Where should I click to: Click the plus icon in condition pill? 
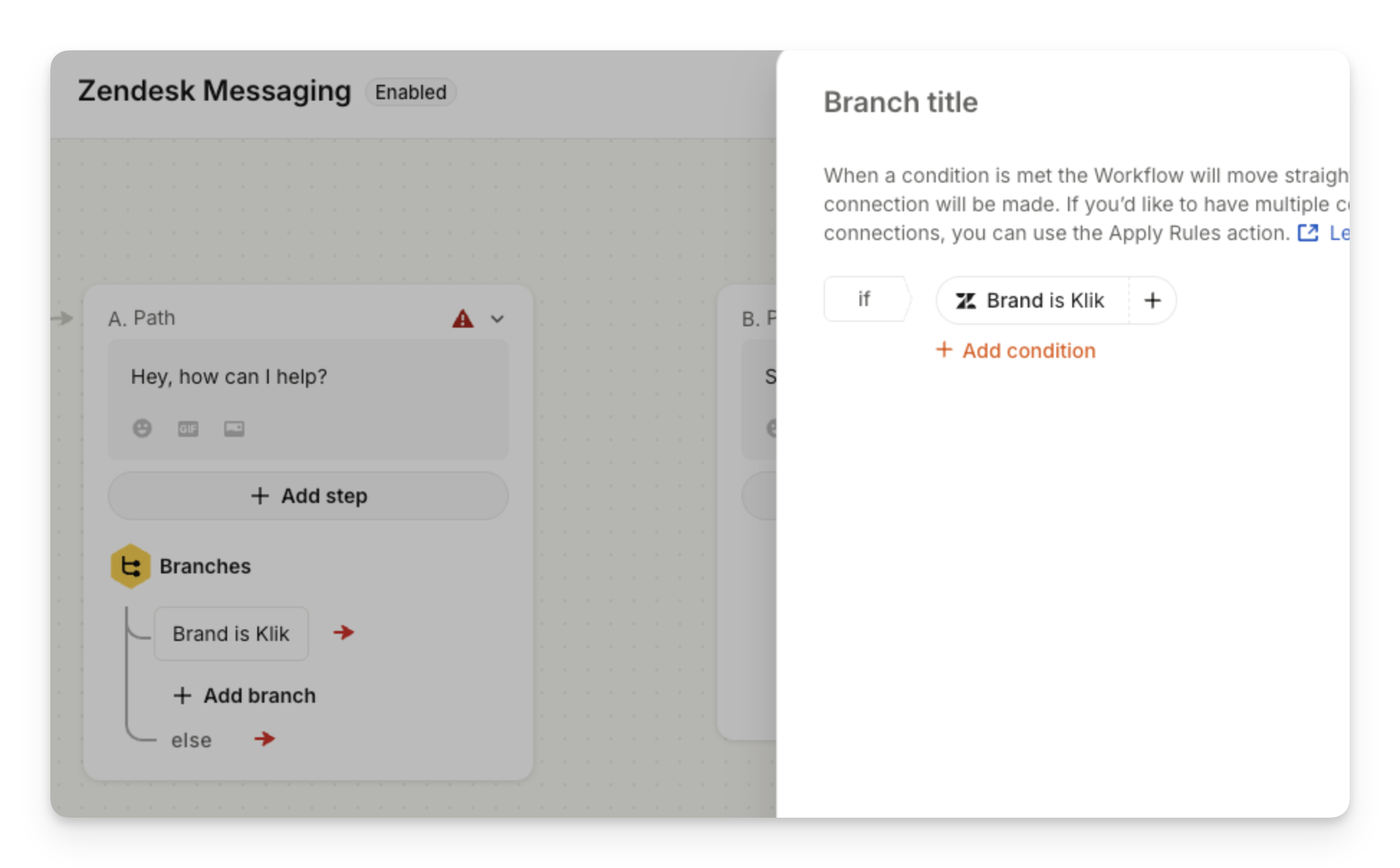click(x=1152, y=300)
